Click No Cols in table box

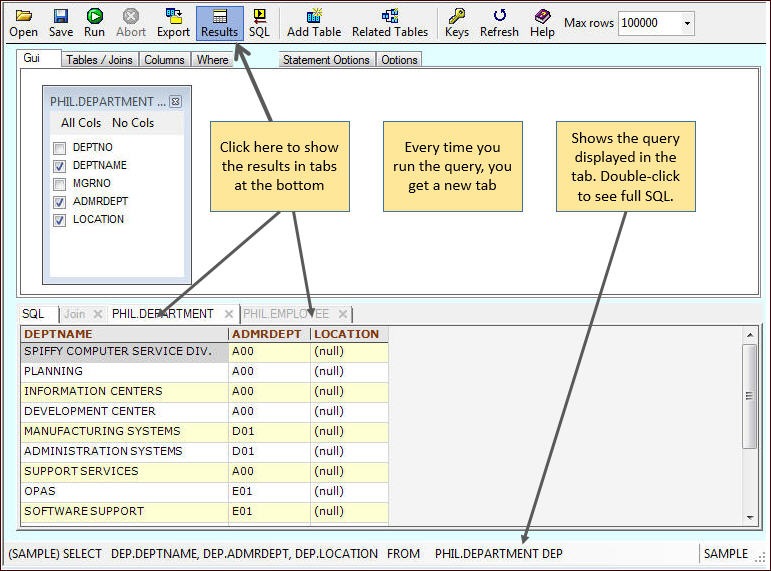tap(133, 123)
